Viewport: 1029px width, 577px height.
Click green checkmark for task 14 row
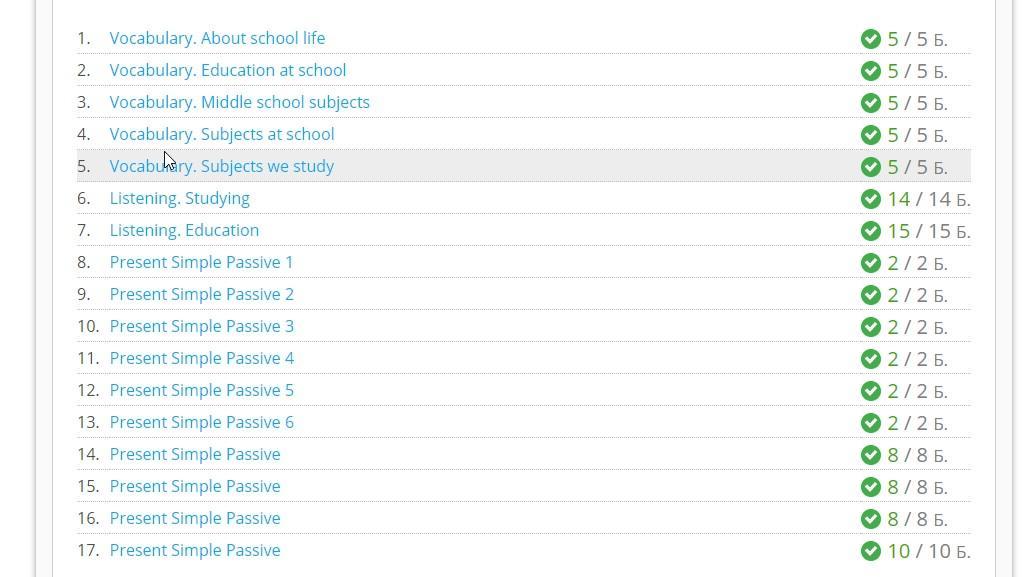point(871,455)
